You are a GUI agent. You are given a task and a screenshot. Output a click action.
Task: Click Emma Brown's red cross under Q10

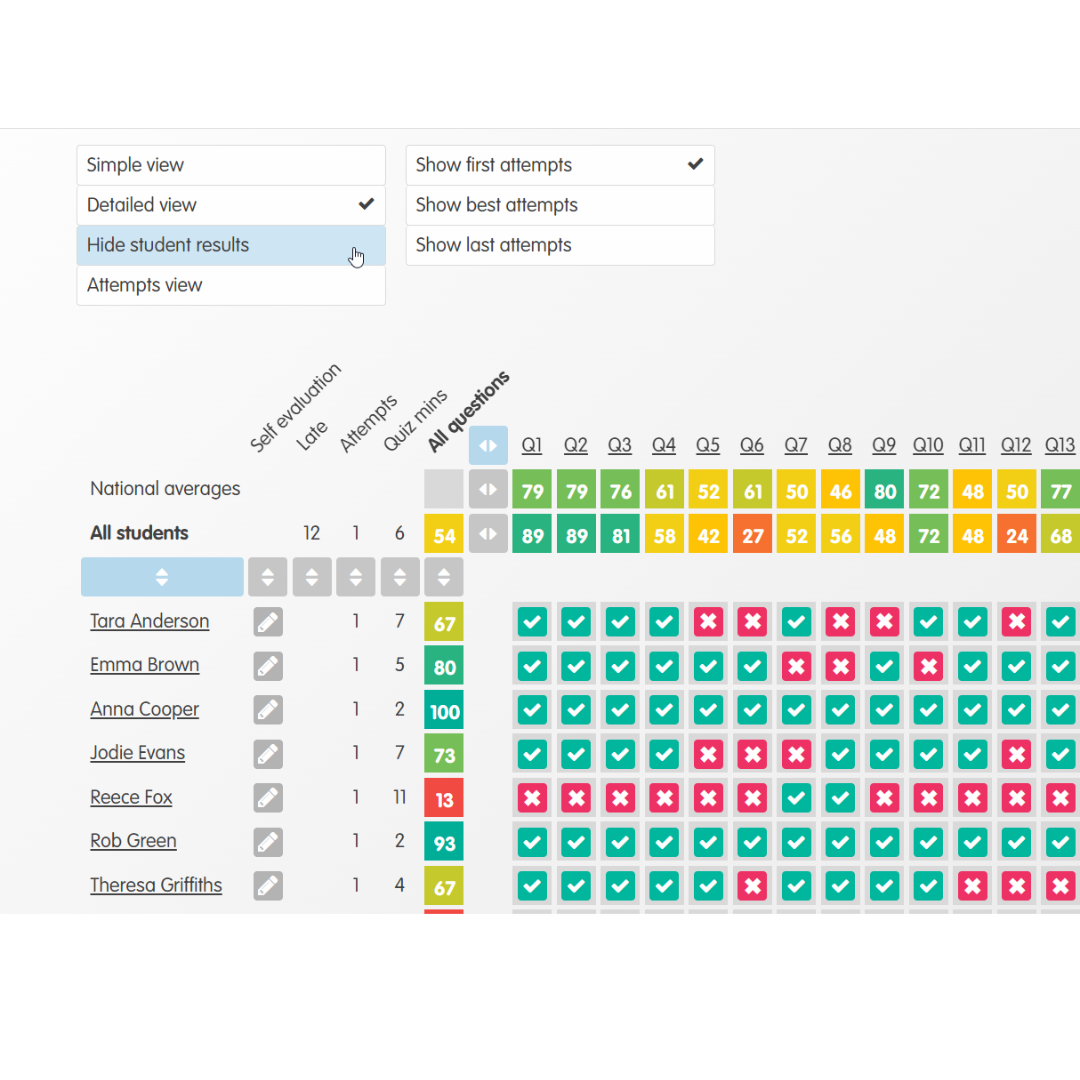click(928, 666)
